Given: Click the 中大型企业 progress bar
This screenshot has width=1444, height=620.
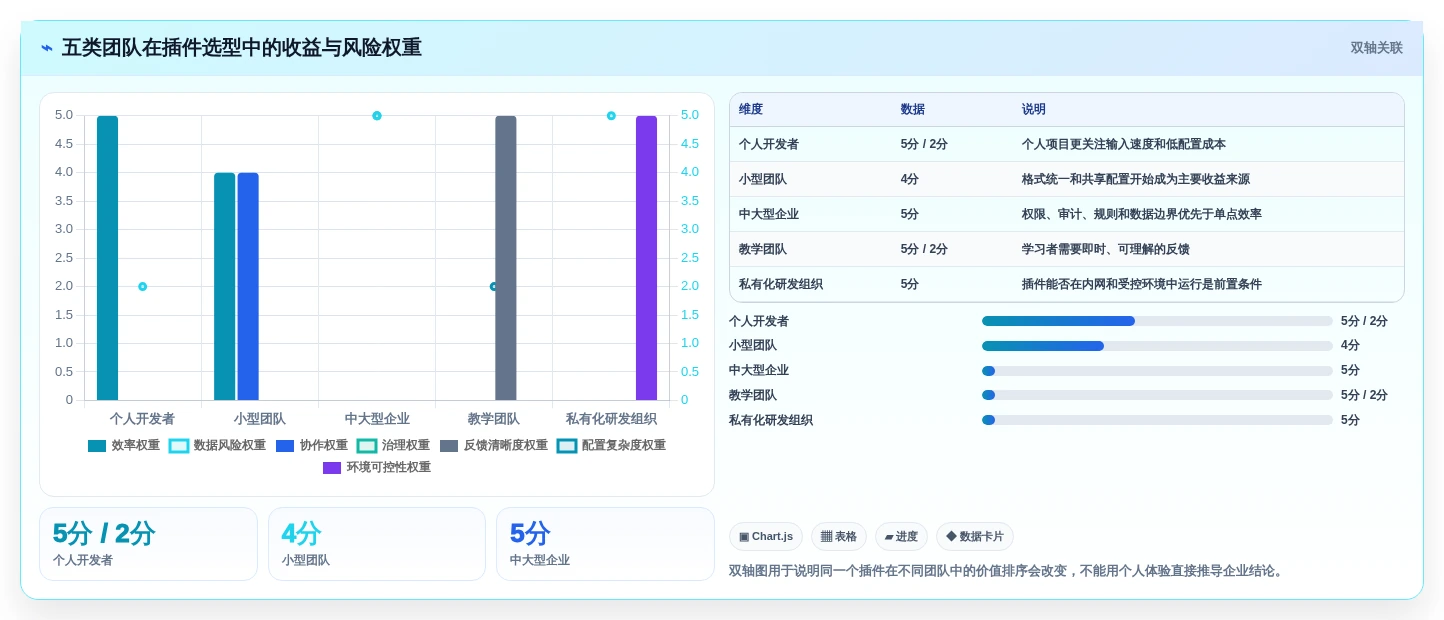Looking at the screenshot, I should [x=1157, y=371].
